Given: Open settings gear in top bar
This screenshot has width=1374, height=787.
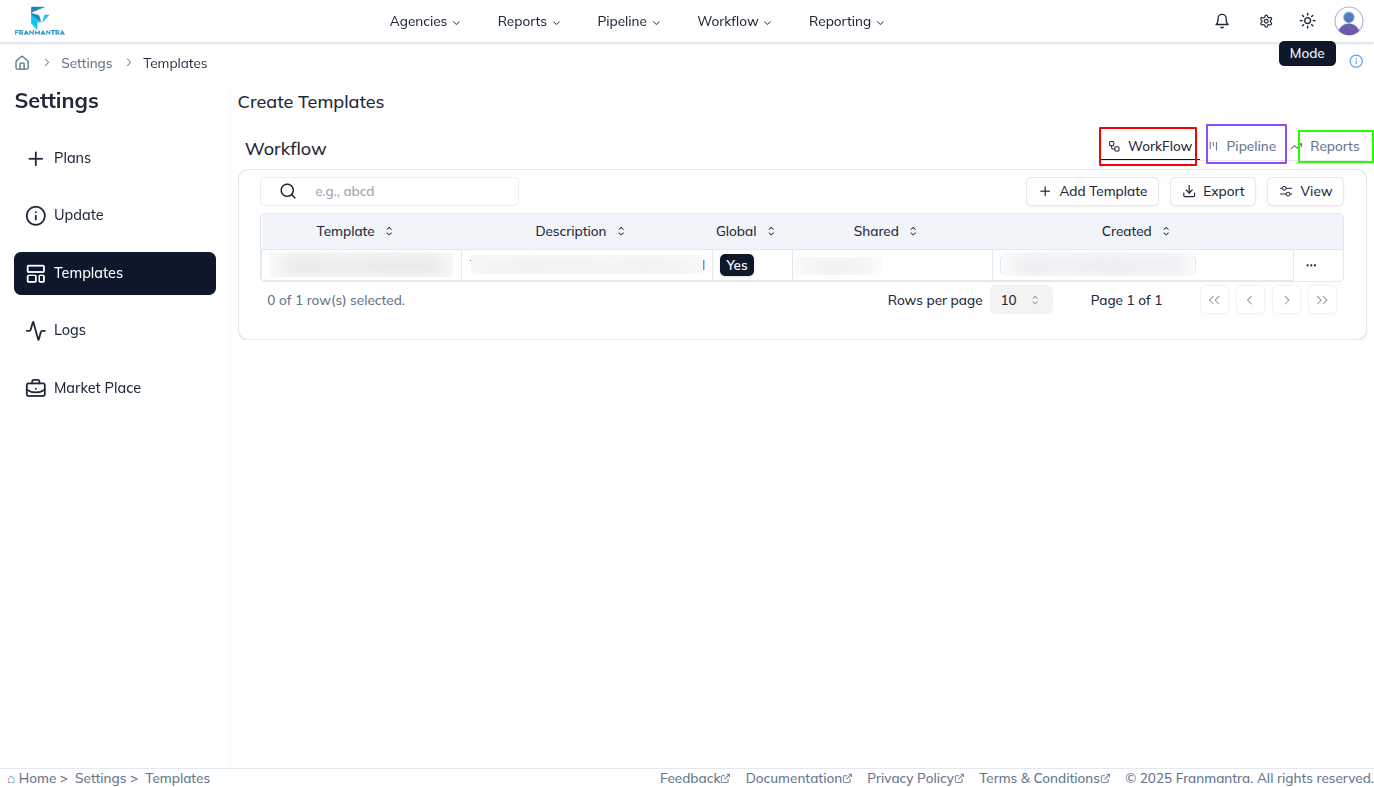Looking at the screenshot, I should [x=1266, y=21].
